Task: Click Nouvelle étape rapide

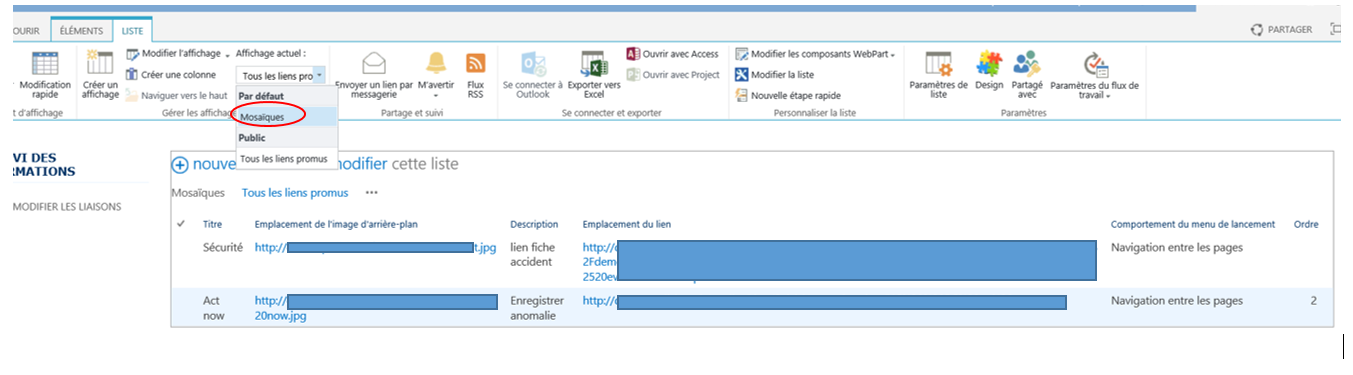Action: coord(788,96)
